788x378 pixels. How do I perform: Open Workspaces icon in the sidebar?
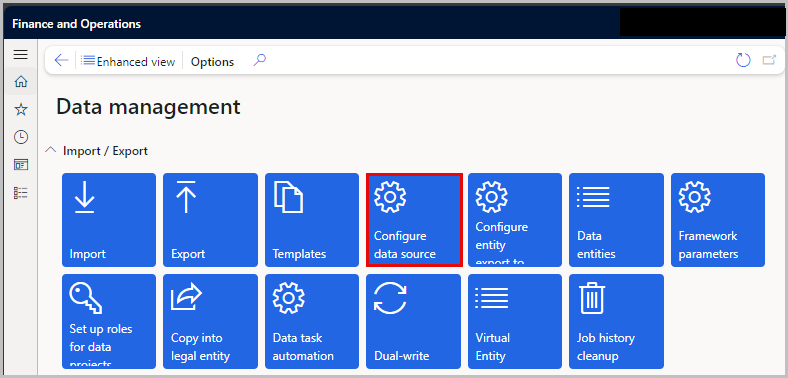click(x=21, y=165)
